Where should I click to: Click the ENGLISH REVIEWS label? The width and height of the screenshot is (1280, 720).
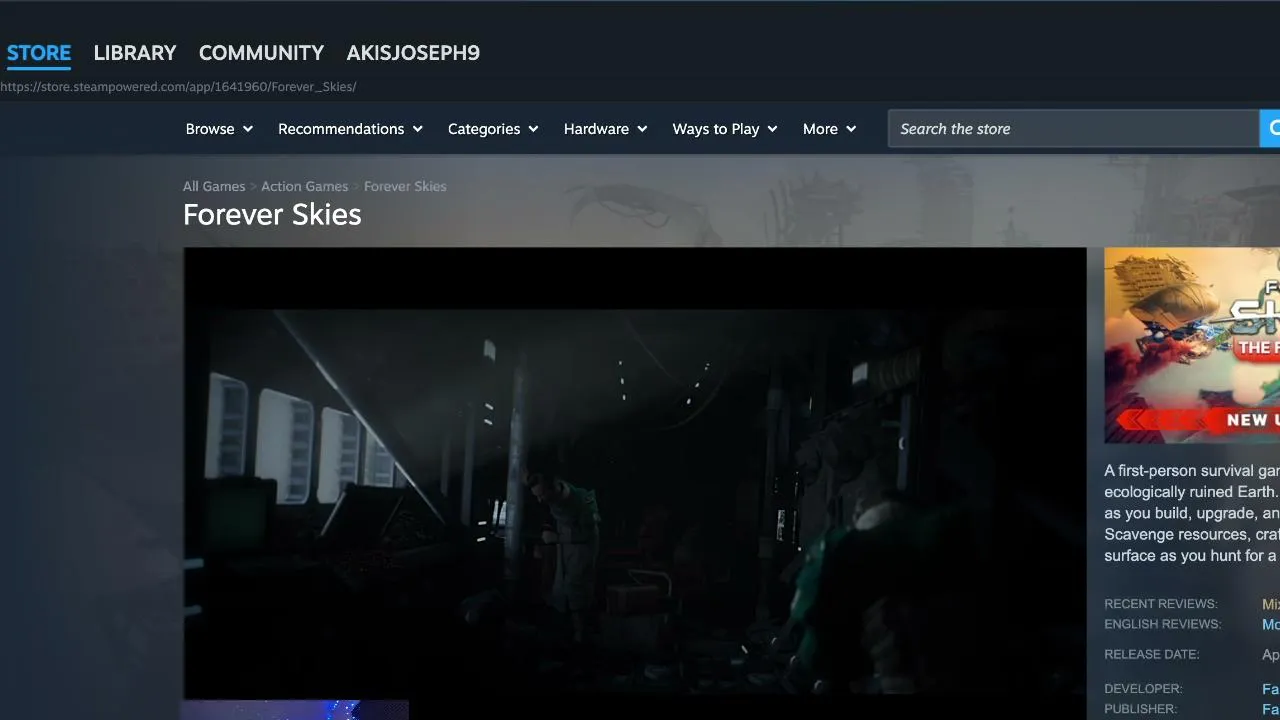(1163, 624)
